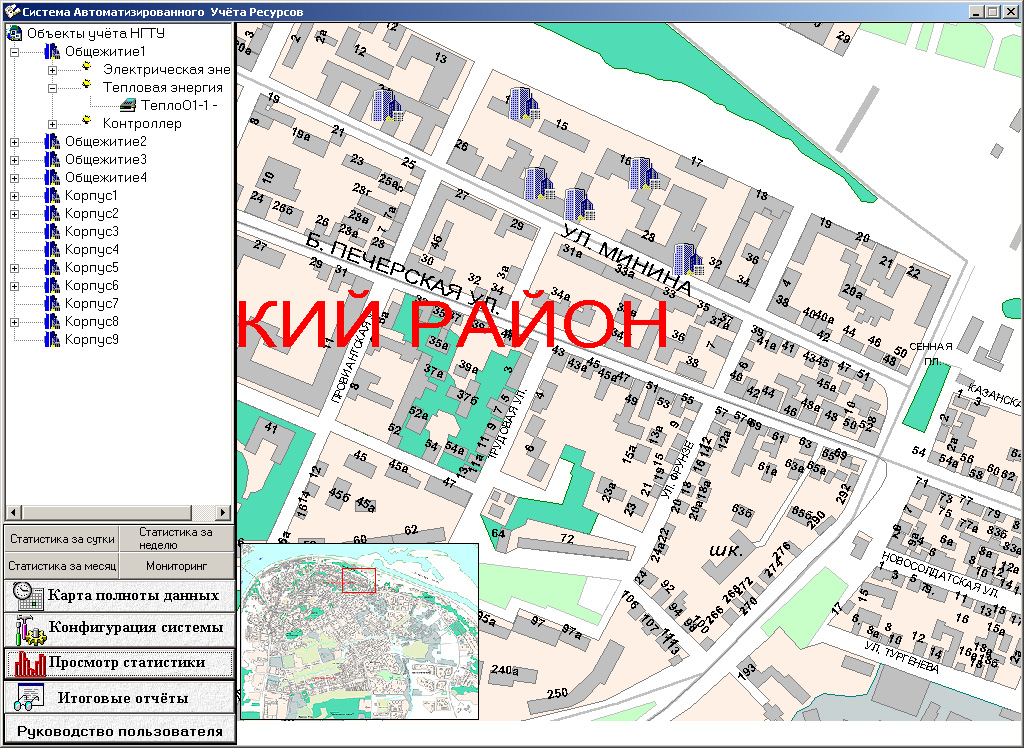Click the building marker next to house 15

pos(524,103)
